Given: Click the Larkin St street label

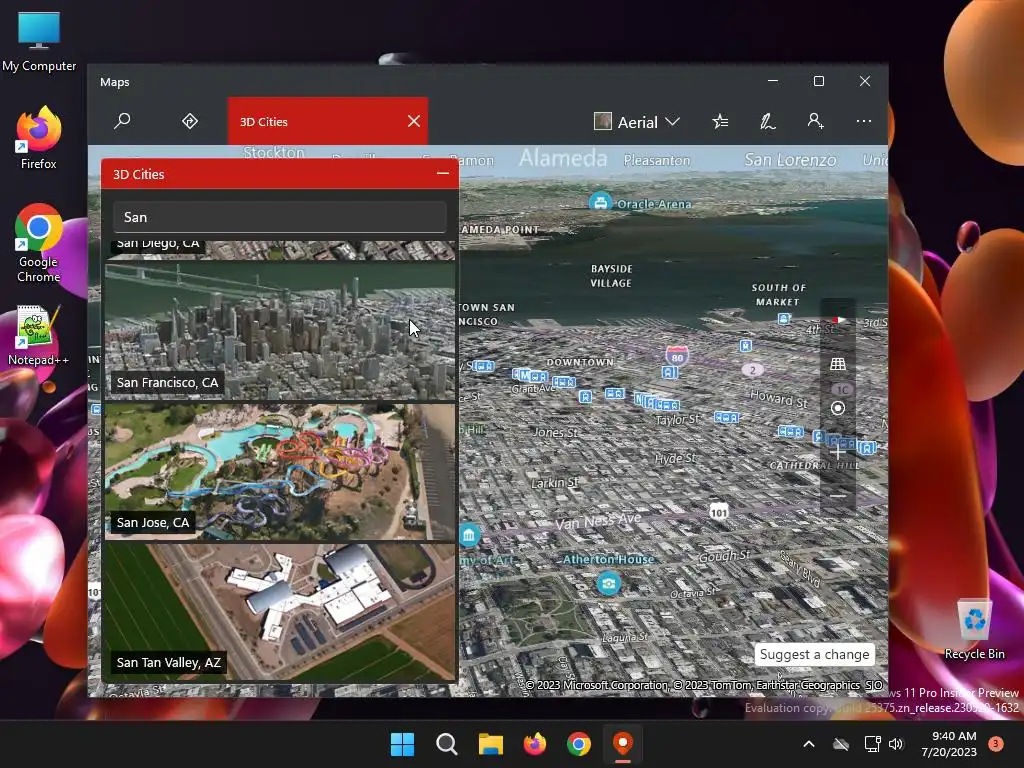Looking at the screenshot, I should (555, 483).
